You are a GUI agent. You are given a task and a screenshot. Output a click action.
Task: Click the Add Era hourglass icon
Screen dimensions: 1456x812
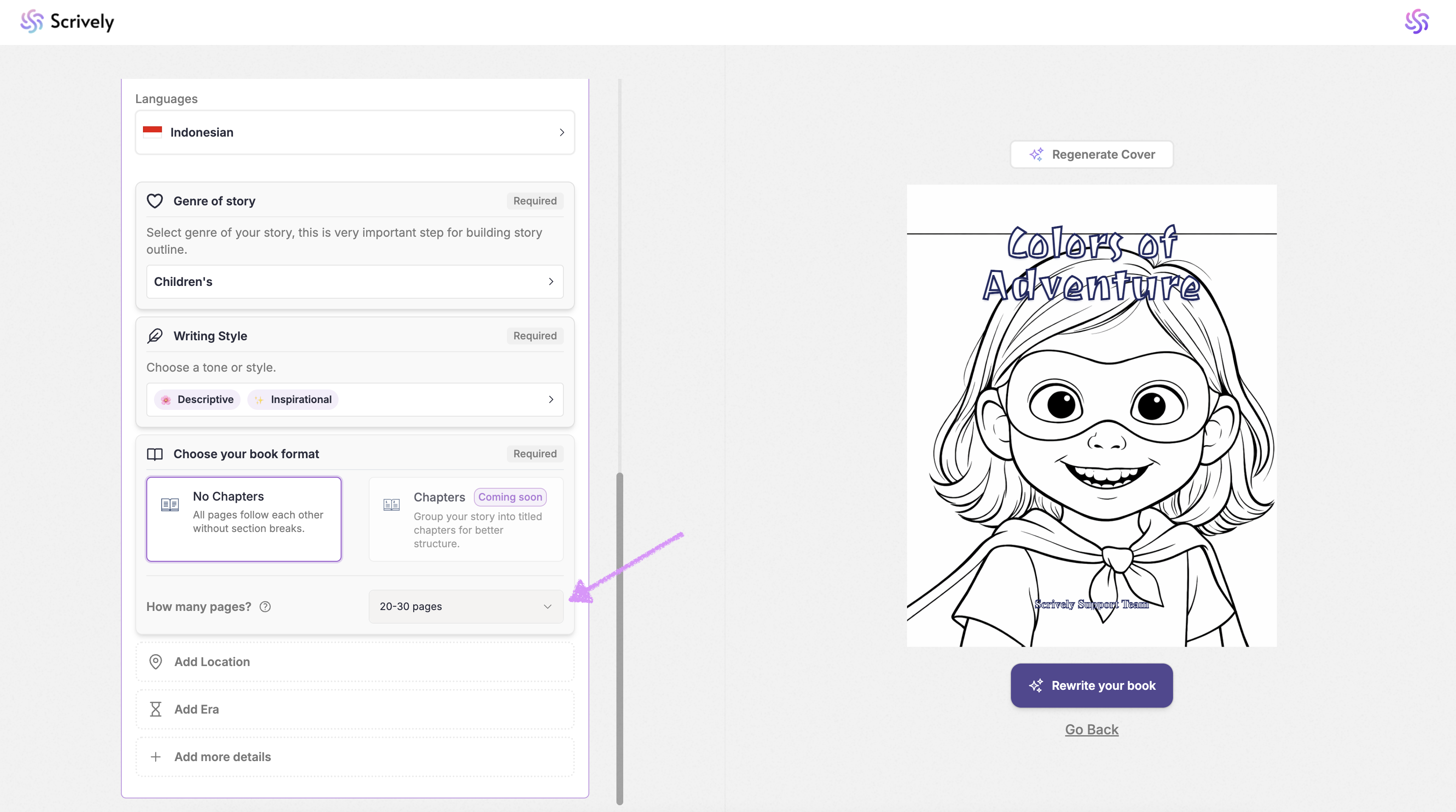pyautogui.click(x=155, y=709)
